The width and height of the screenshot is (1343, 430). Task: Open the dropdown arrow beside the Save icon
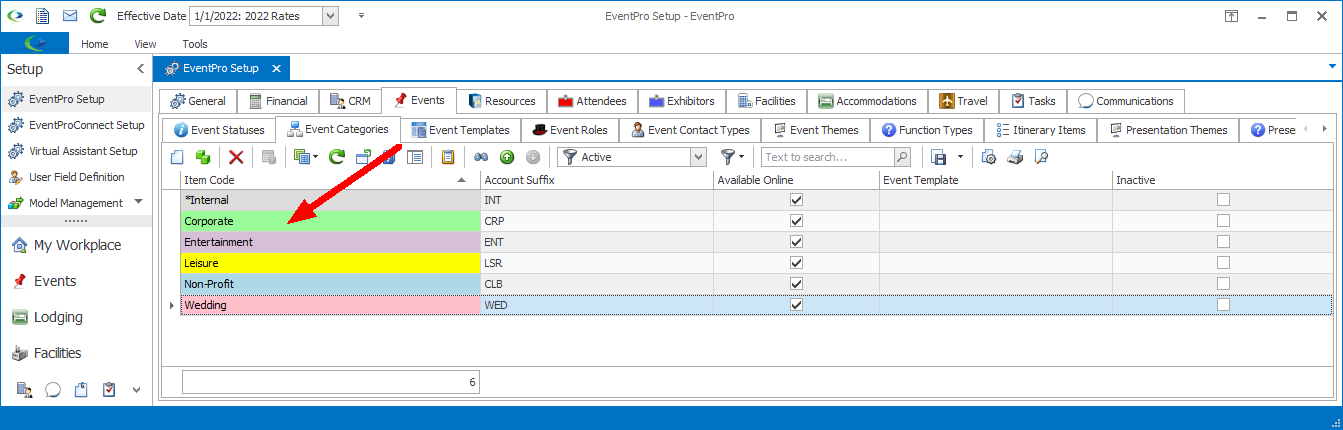[x=960, y=157]
